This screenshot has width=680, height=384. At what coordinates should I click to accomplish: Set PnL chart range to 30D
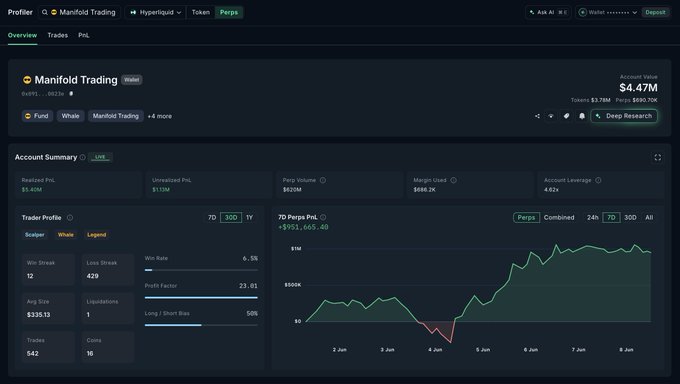[630, 217]
